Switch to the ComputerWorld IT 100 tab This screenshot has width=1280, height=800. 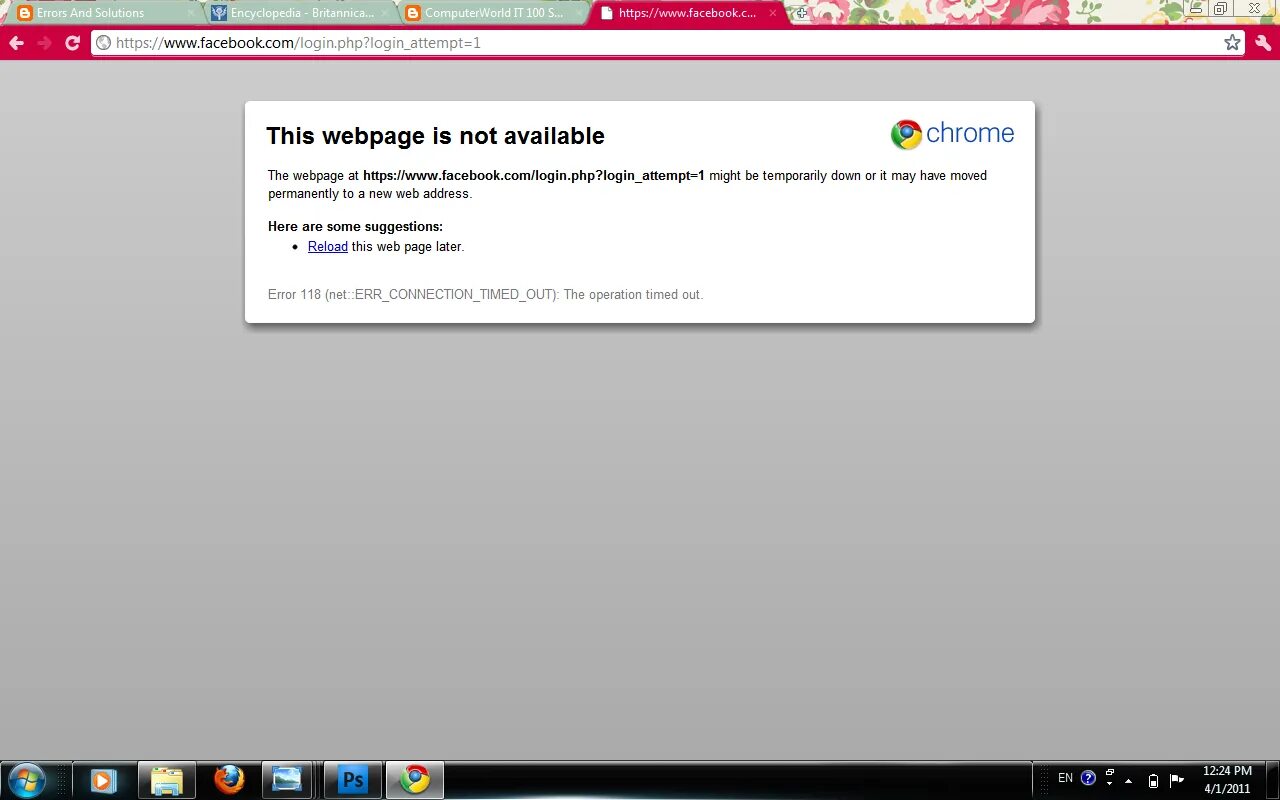(494, 13)
